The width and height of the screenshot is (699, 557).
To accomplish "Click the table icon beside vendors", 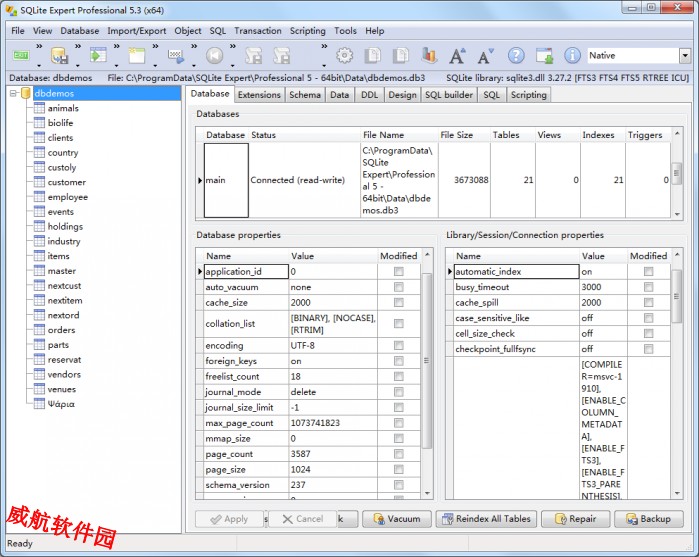I will 39,374.
